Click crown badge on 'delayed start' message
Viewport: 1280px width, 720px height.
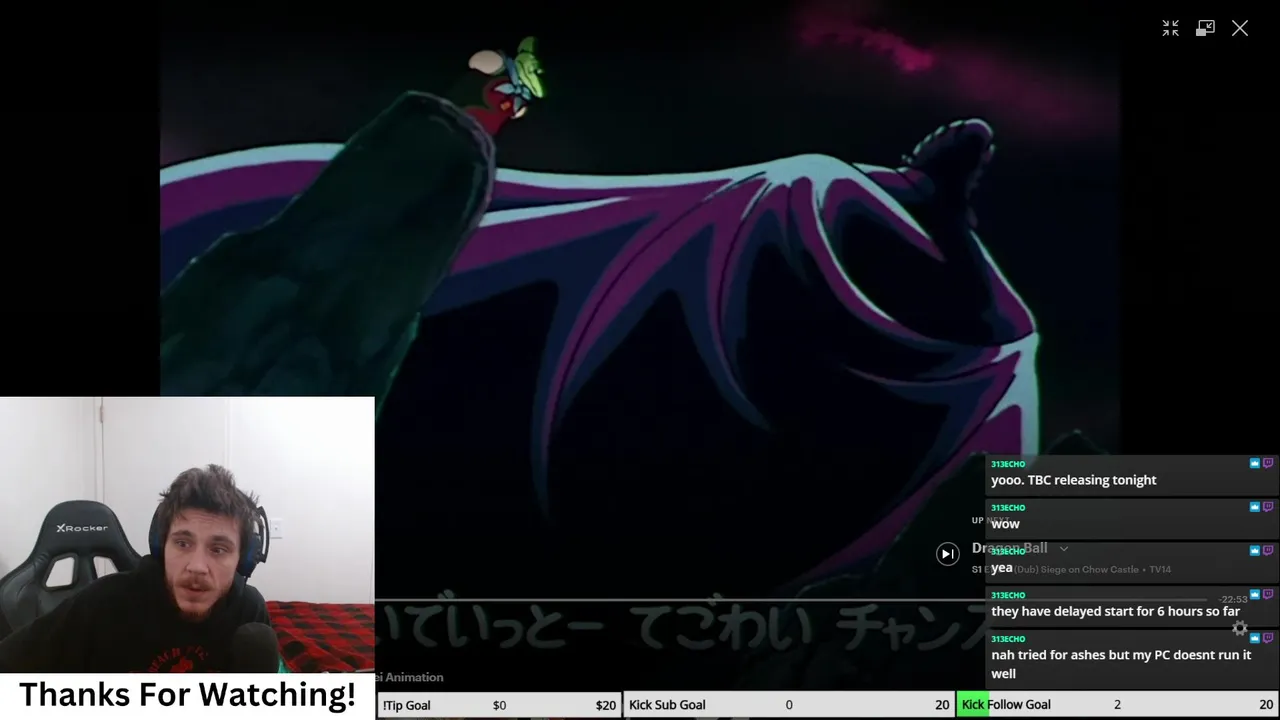[x=1254, y=594]
